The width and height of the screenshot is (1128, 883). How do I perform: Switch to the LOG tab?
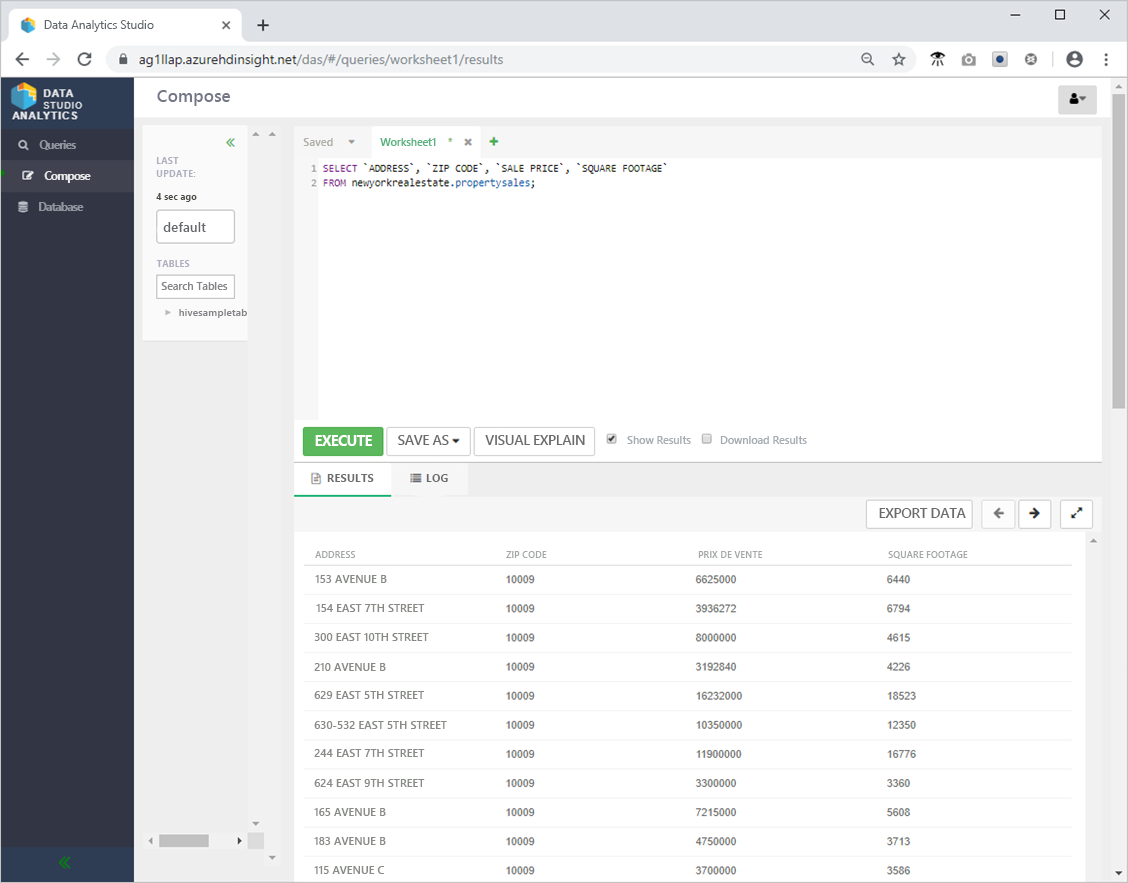tap(429, 478)
